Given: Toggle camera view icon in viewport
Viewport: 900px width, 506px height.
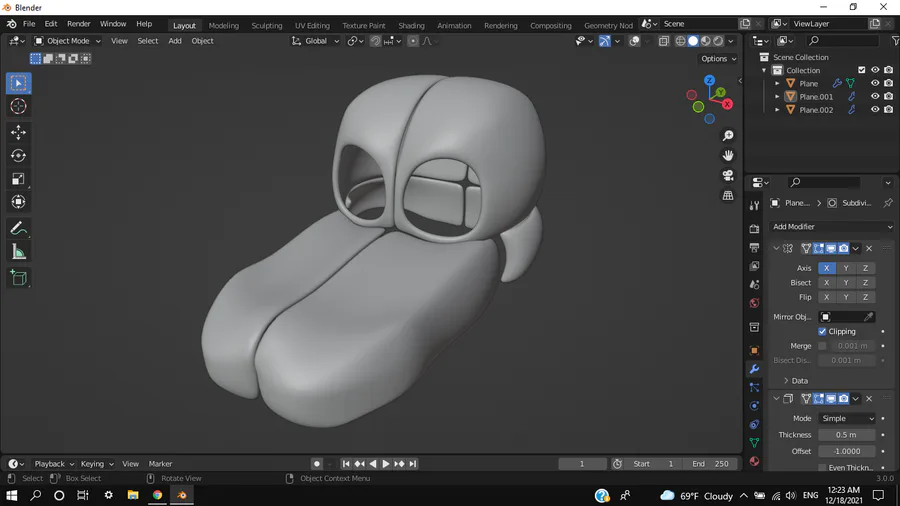Looking at the screenshot, I should 728,175.
